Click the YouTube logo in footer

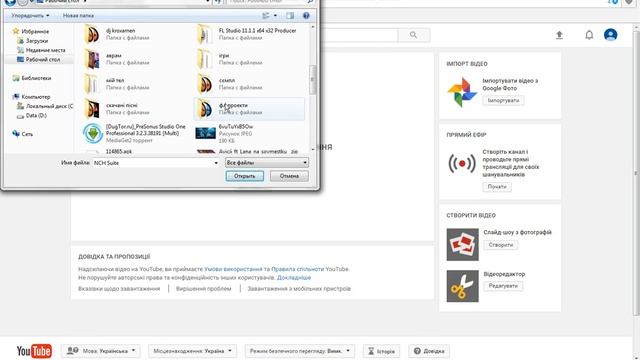pos(34,351)
